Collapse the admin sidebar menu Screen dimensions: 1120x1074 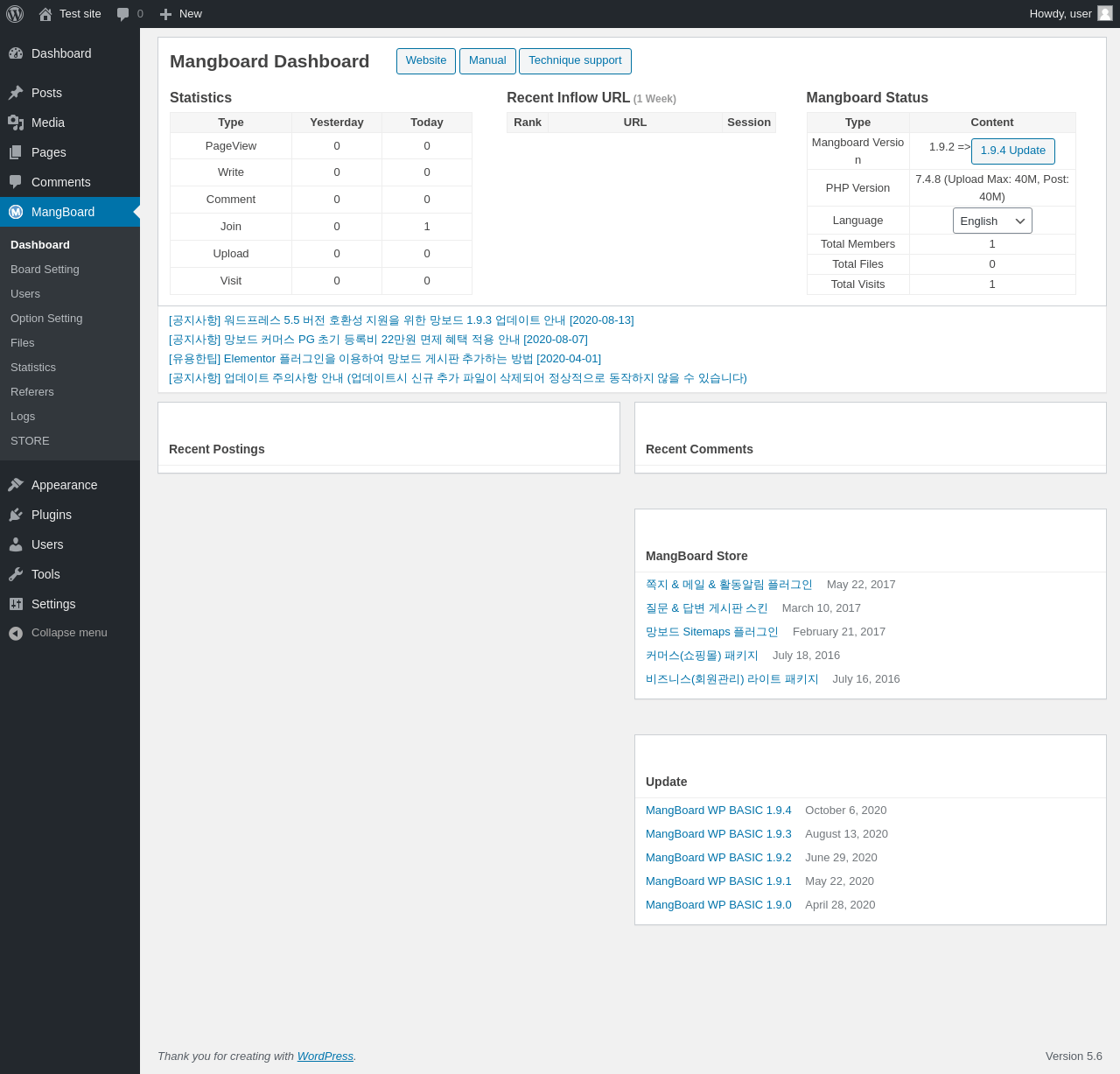pos(58,633)
